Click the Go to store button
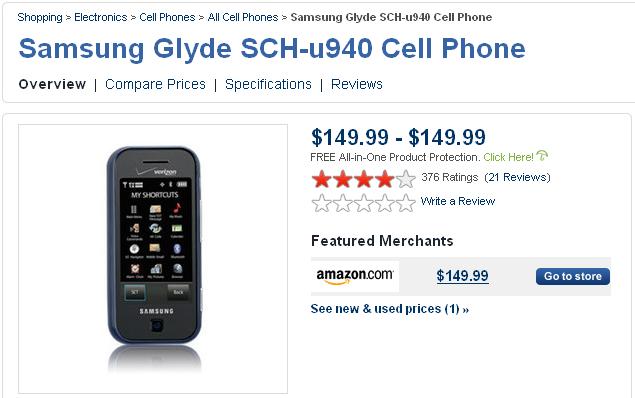The width and height of the screenshot is (635, 398). [573, 276]
